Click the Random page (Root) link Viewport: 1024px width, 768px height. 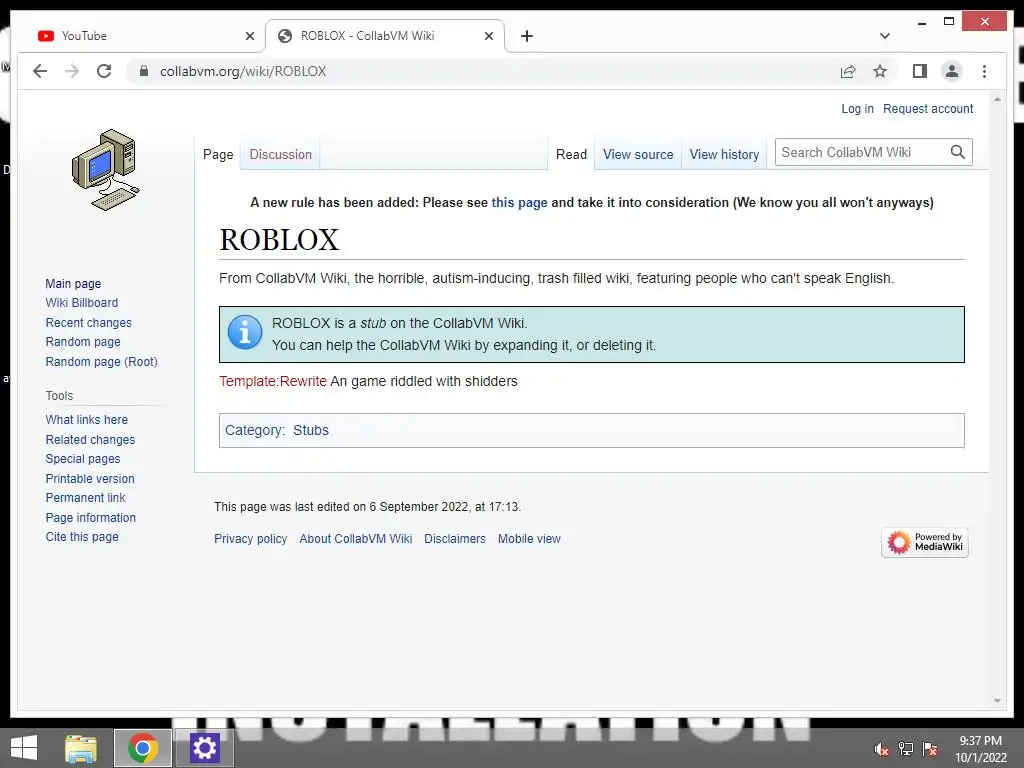click(x=101, y=362)
